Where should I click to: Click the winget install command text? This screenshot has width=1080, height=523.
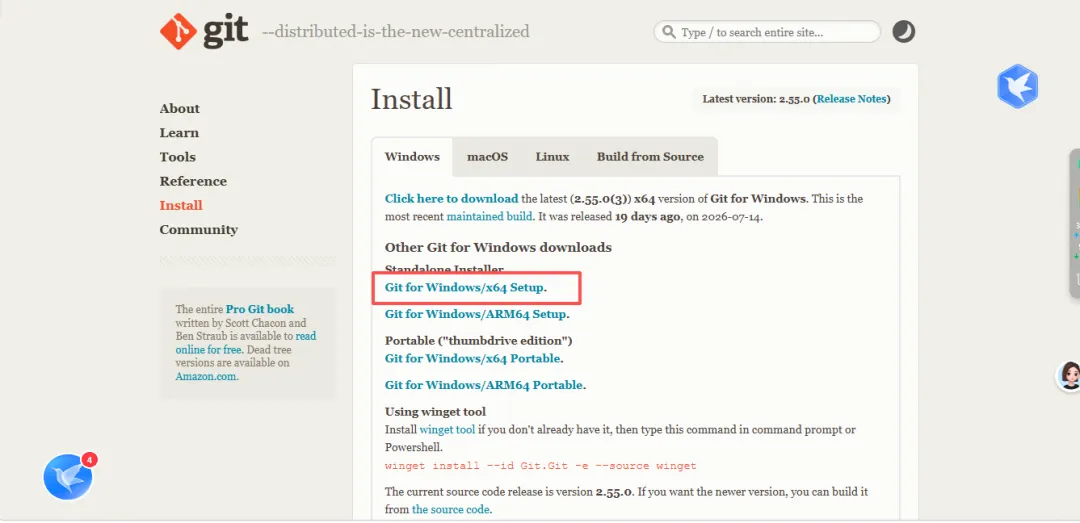(x=541, y=466)
